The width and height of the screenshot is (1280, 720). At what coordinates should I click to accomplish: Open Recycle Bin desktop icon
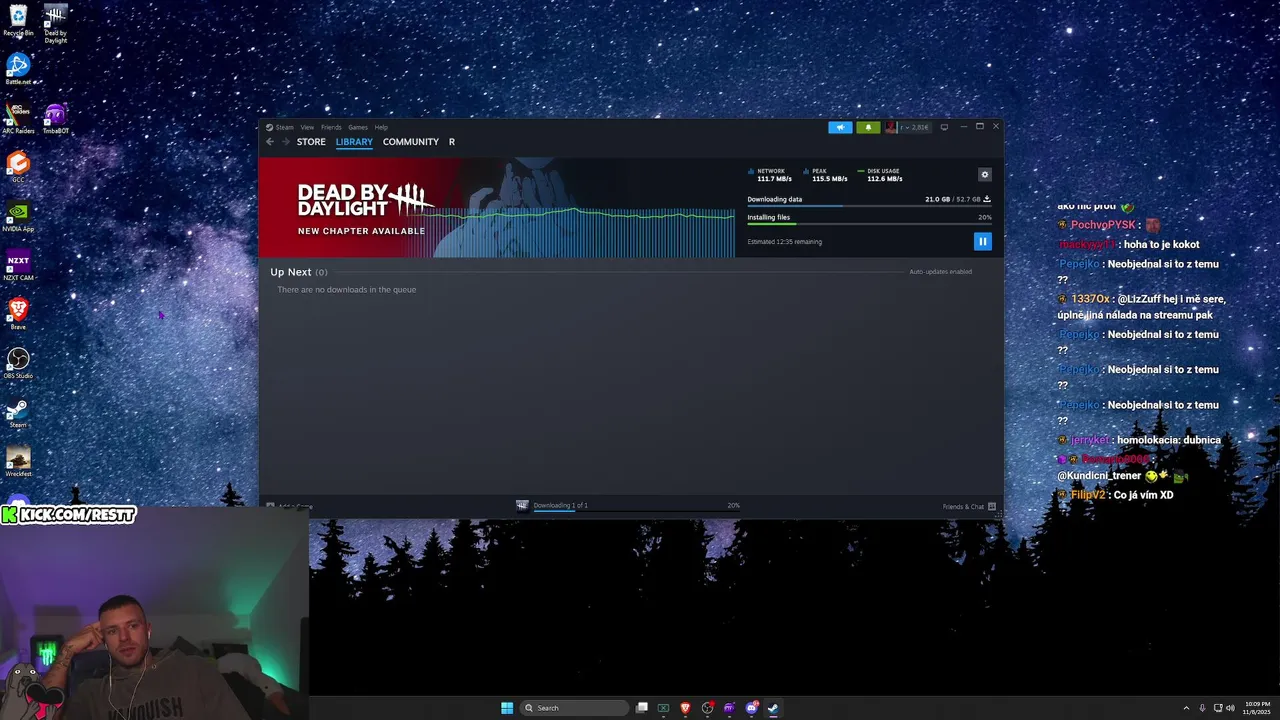point(18,21)
